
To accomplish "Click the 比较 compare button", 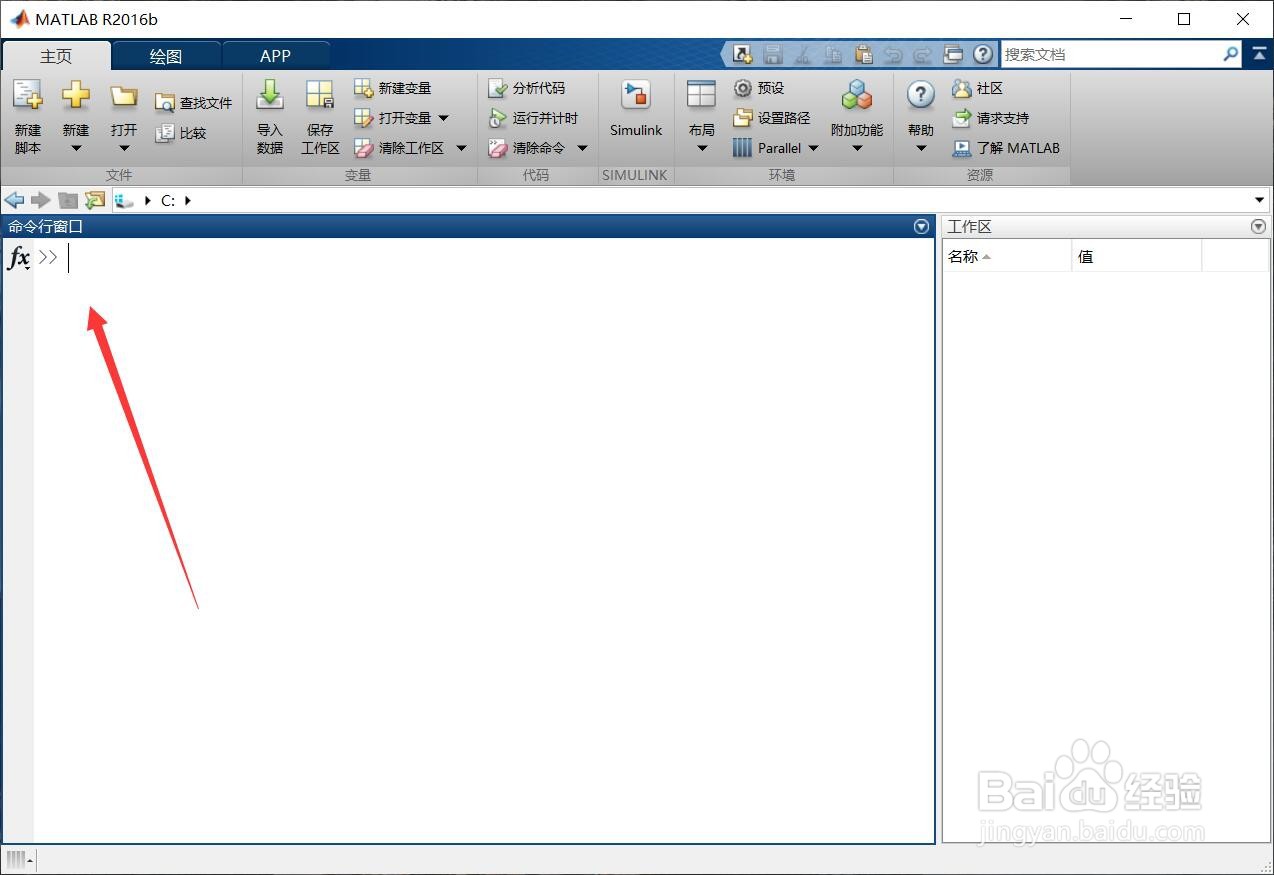I will tap(181, 133).
